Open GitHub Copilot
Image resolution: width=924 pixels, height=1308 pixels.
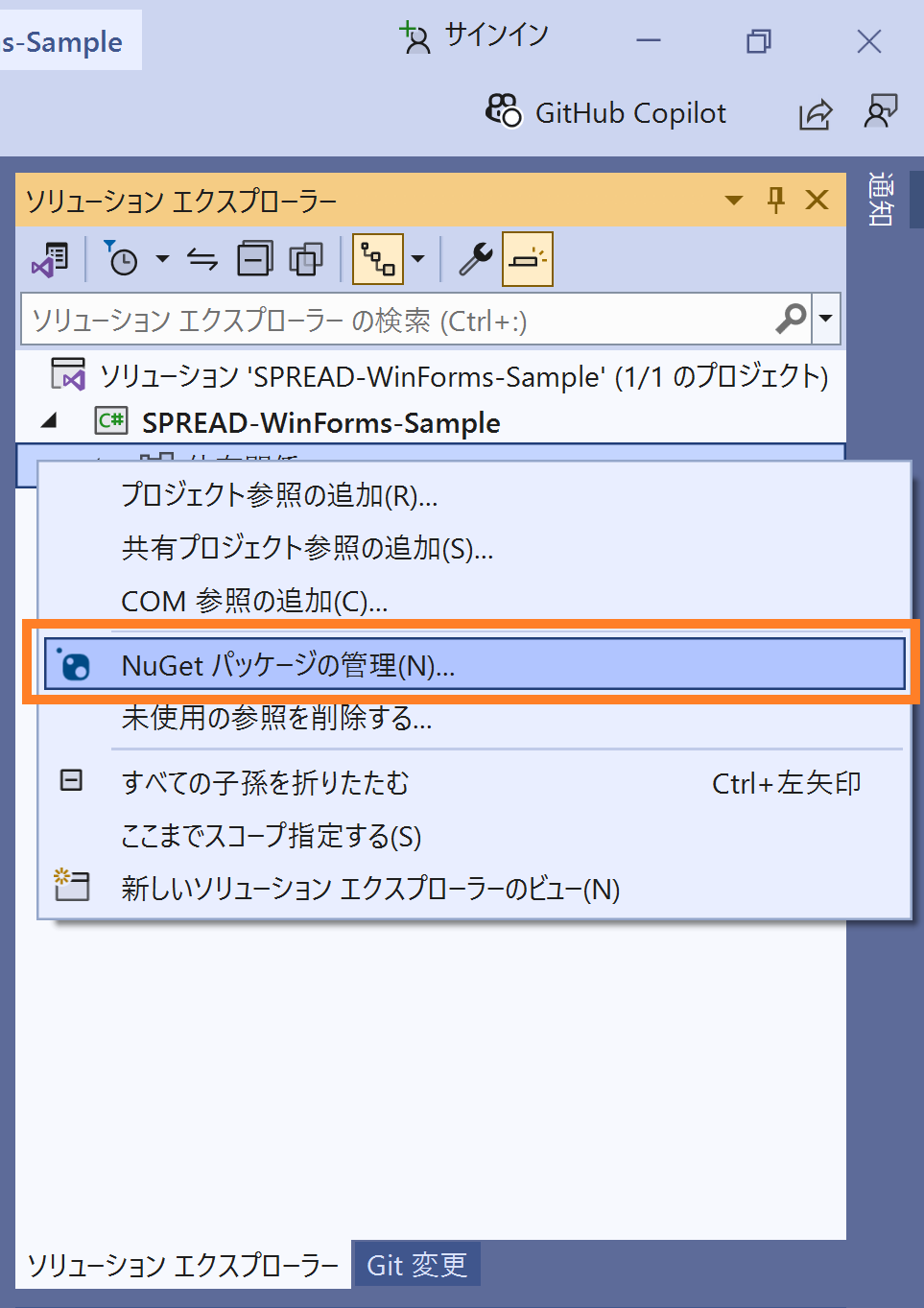[x=605, y=113]
